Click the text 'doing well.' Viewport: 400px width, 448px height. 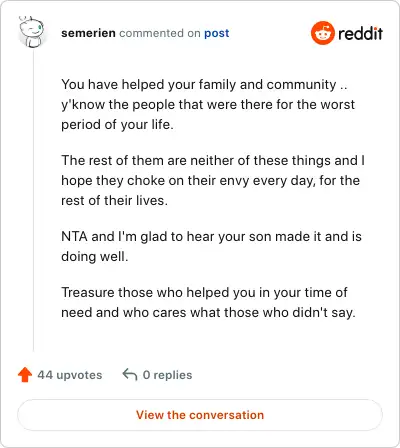pos(95,257)
